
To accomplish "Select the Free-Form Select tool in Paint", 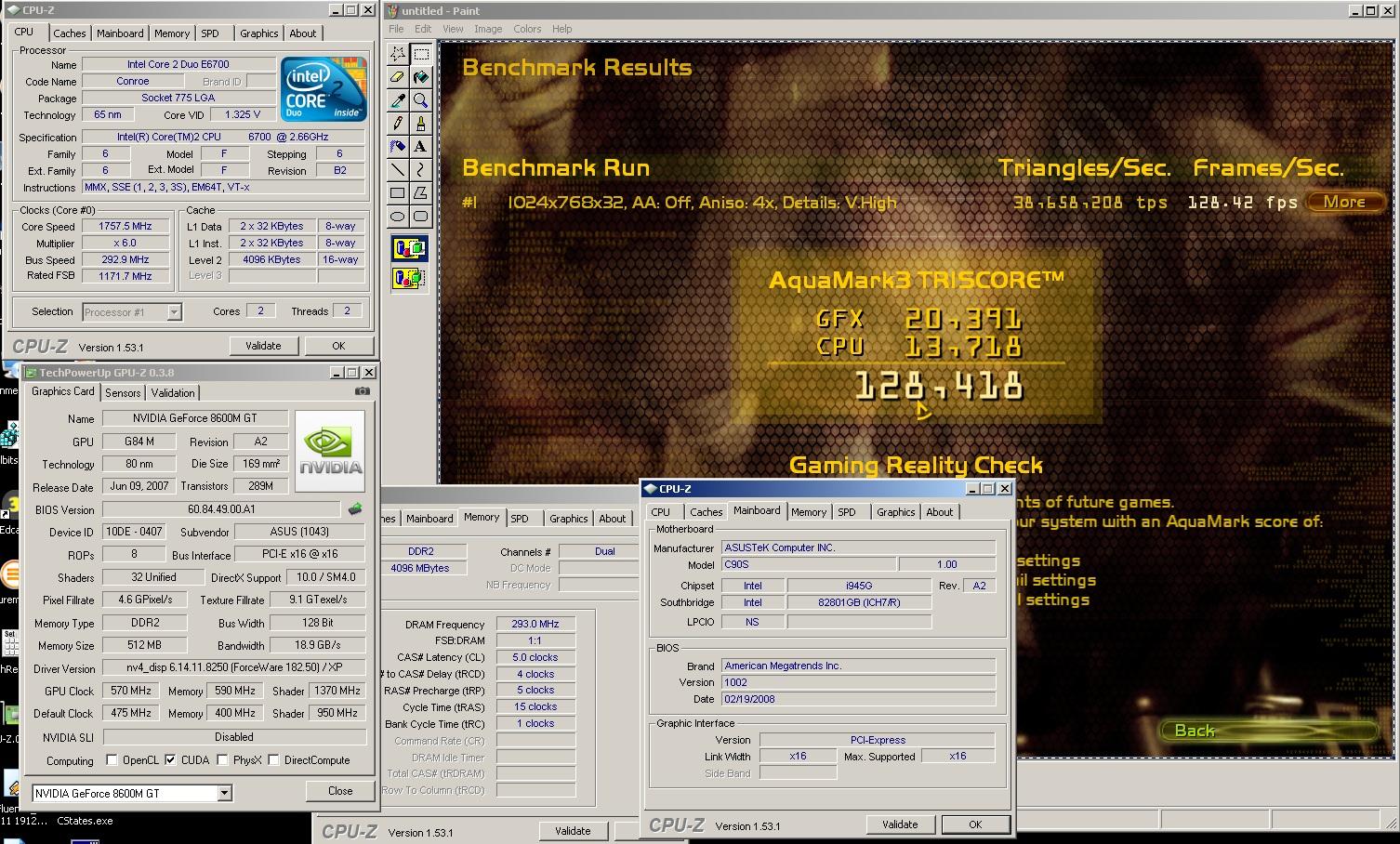I will (x=398, y=54).
